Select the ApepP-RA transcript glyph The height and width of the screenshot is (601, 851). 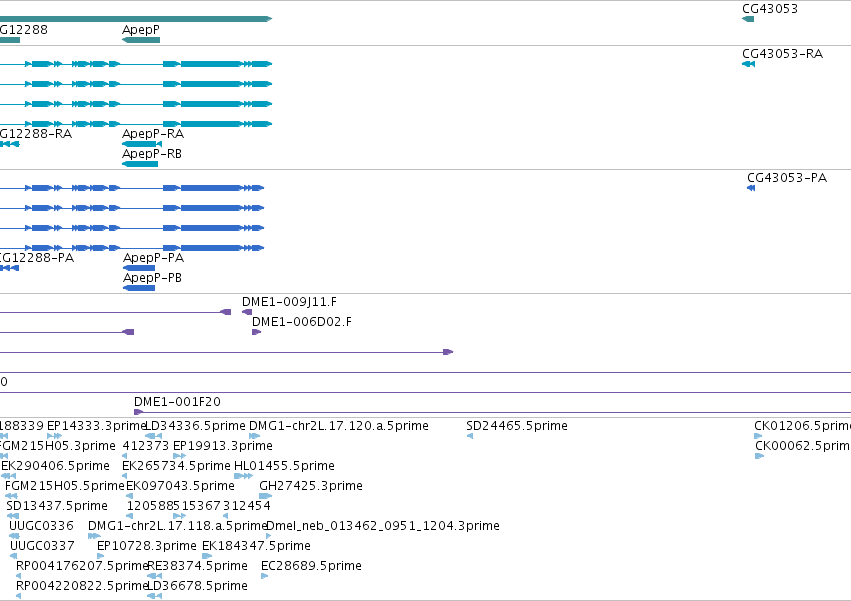pyautogui.click(x=142, y=144)
